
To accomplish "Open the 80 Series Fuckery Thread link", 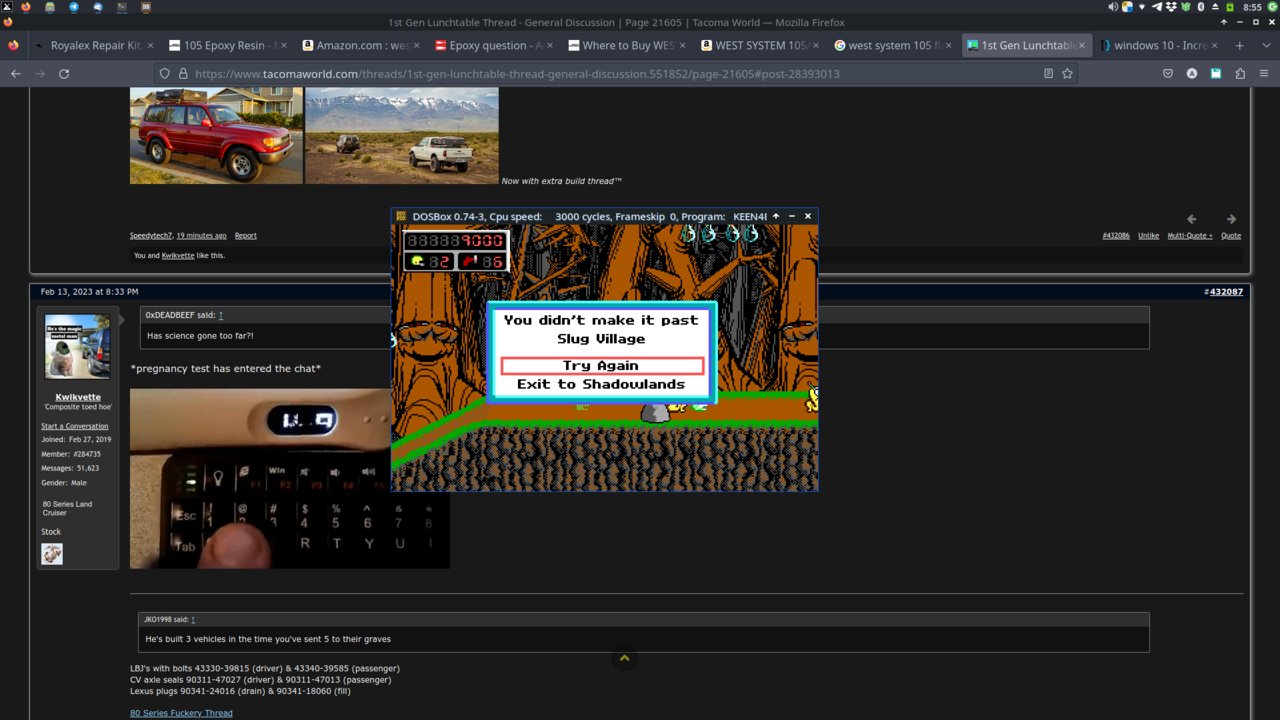I will [x=181, y=713].
